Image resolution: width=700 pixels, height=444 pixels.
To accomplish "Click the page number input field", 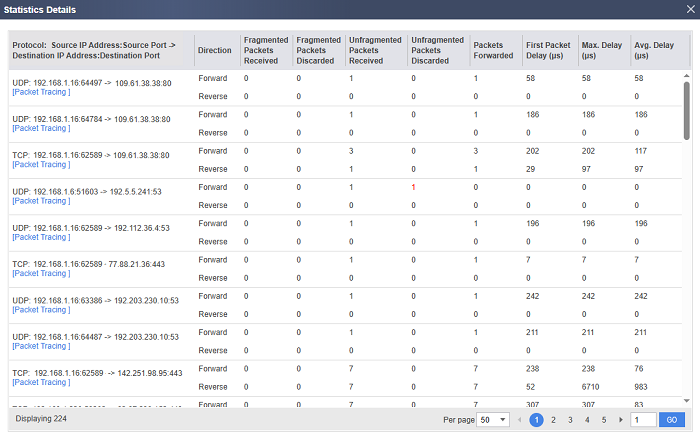I will click(643, 420).
